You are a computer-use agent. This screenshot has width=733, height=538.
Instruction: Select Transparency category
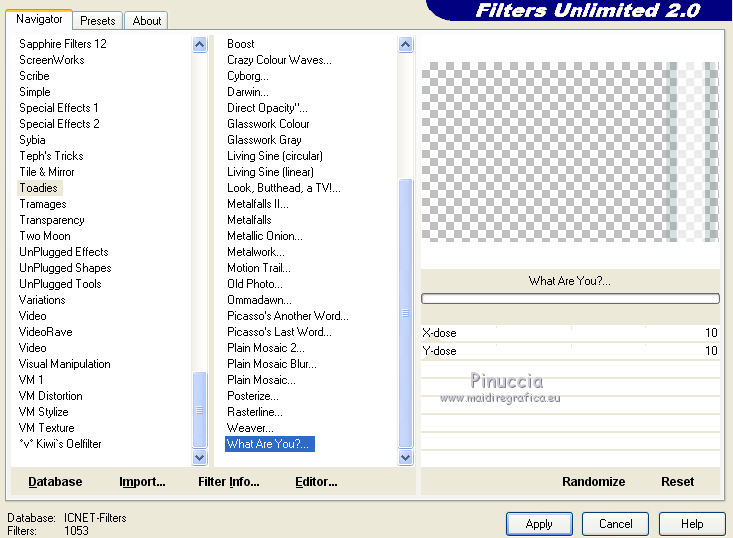point(51,220)
